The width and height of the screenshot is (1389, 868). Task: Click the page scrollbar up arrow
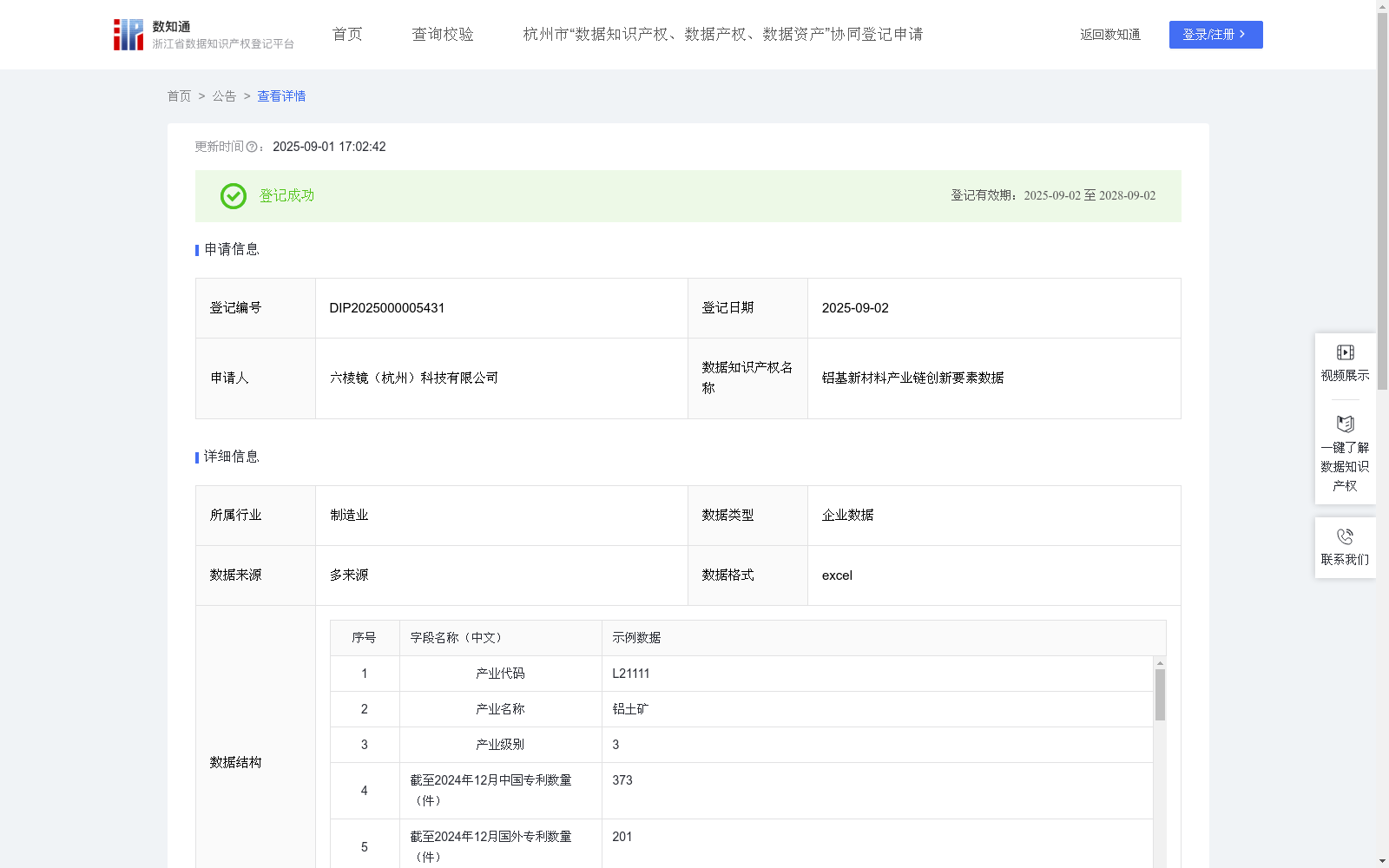click(1382, 6)
